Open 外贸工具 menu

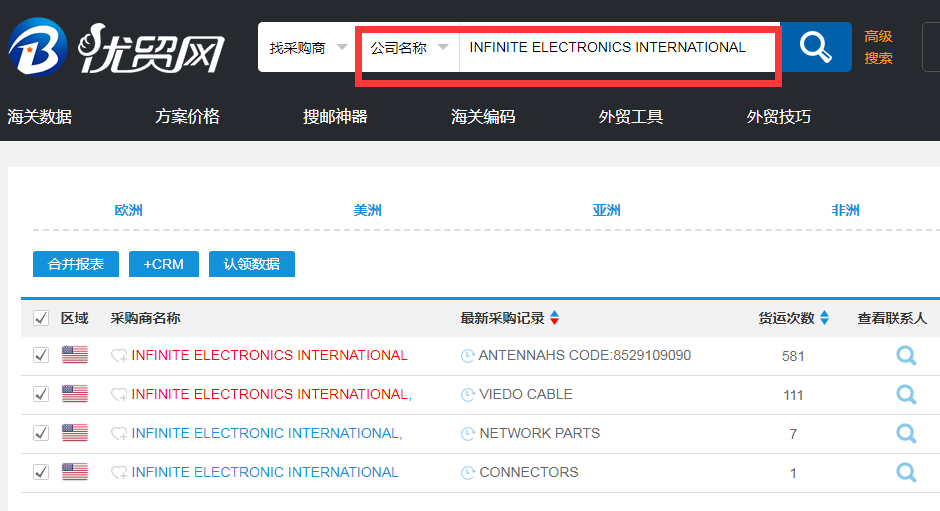point(631,116)
